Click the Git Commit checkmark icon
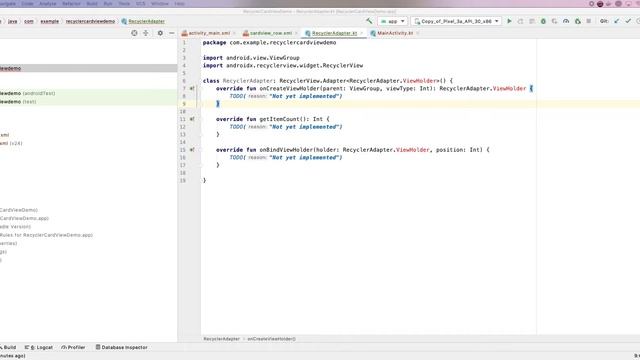Image resolution: width=640 pixels, height=360 pixels. tap(628, 21)
